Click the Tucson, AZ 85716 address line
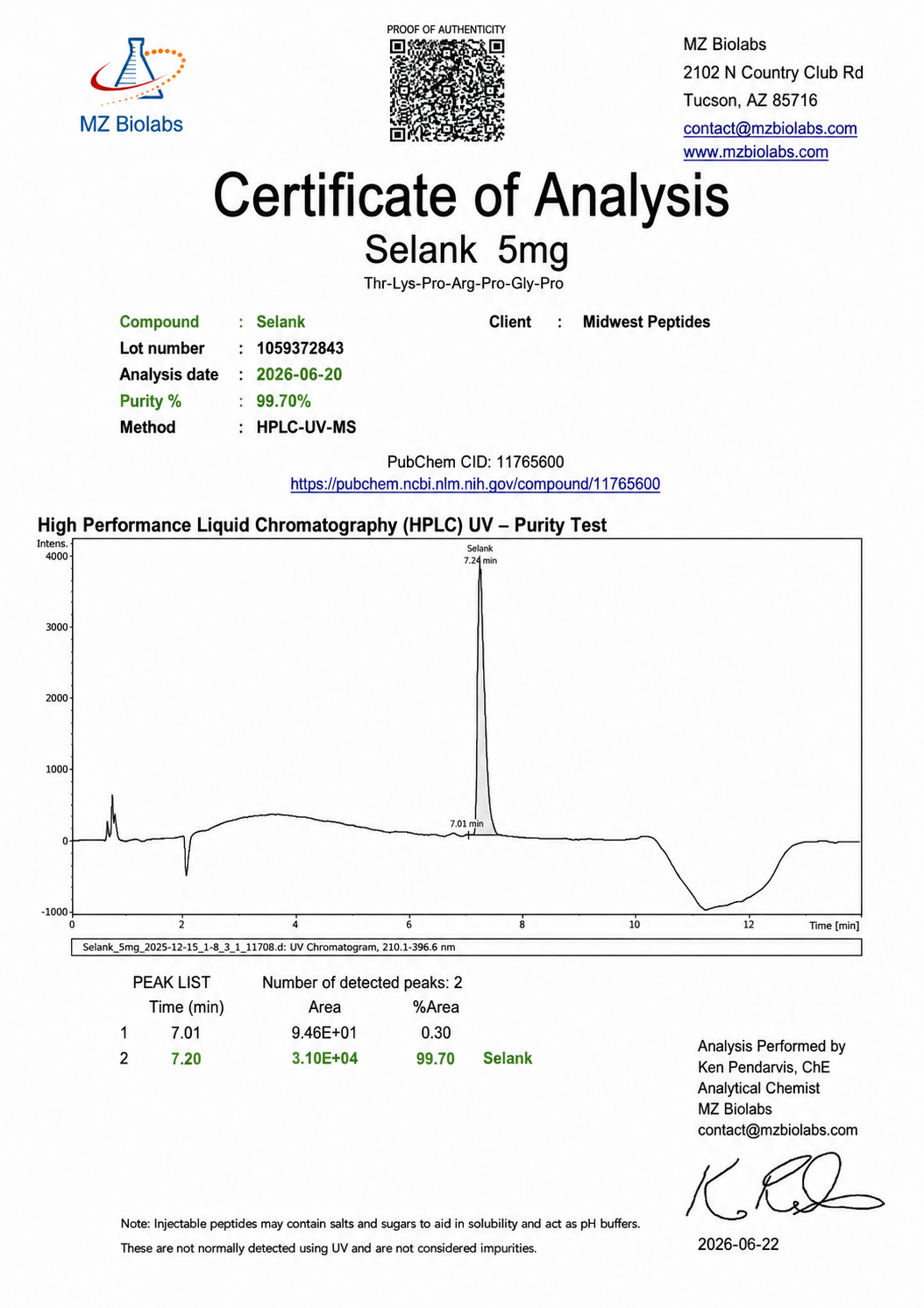The height and width of the screenshot is (1308, 924). click(x=750, y=101)
